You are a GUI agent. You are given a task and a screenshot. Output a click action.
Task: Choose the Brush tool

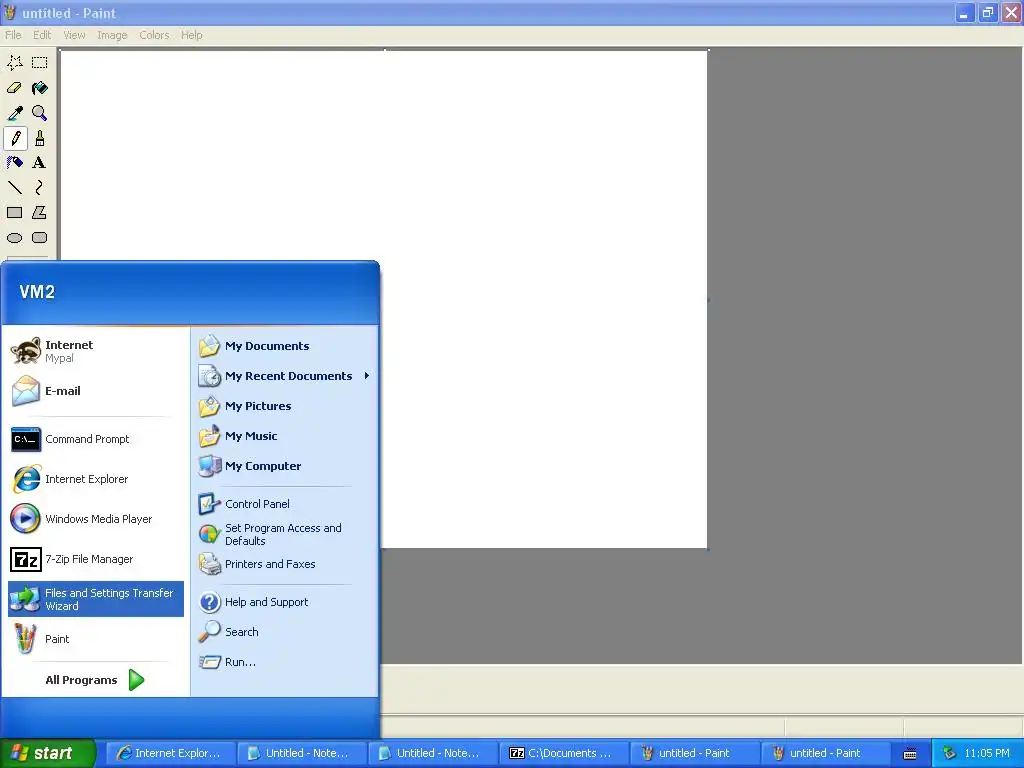pos(39,138)
